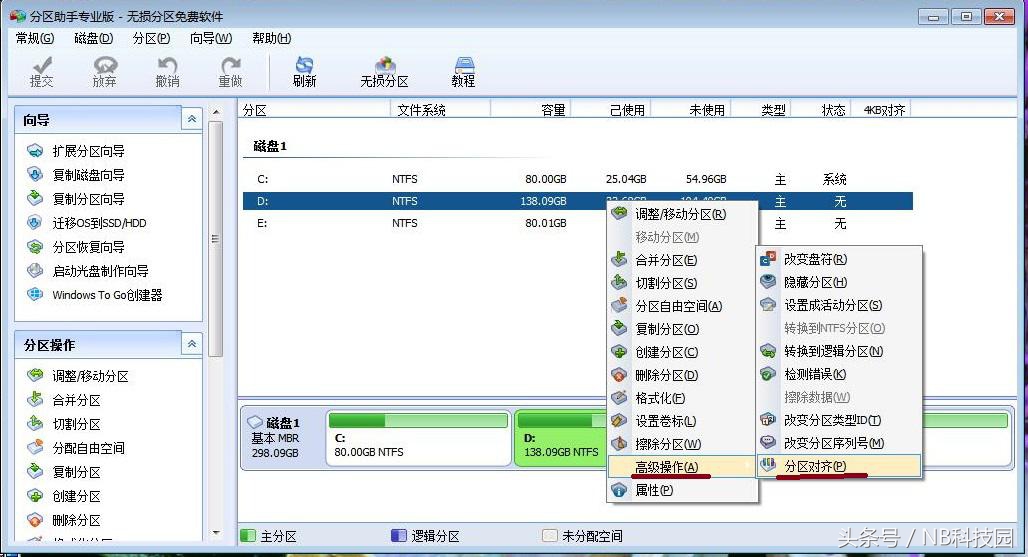Viewport: 1028px width, 557px height.
Task: Select D: 138.09GB NTFS disk map block
Action: coord(561,438)
